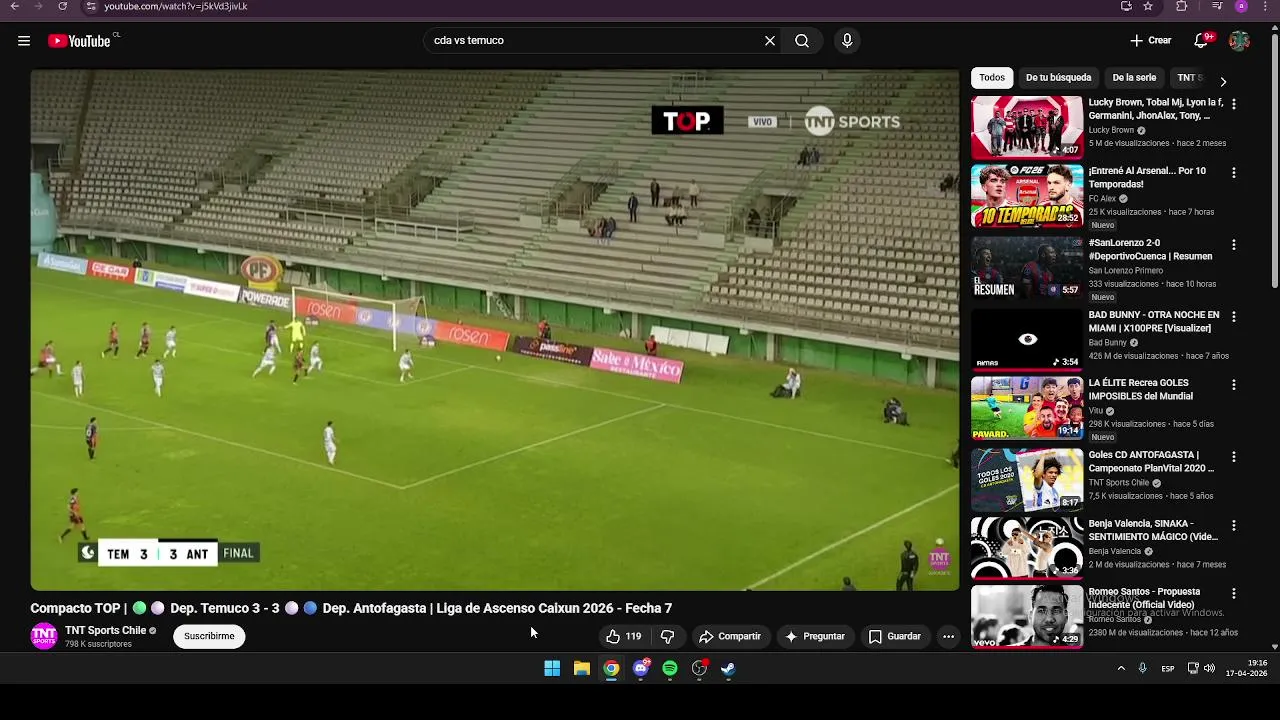Open YouTube notifications bell

[1202, 41]
